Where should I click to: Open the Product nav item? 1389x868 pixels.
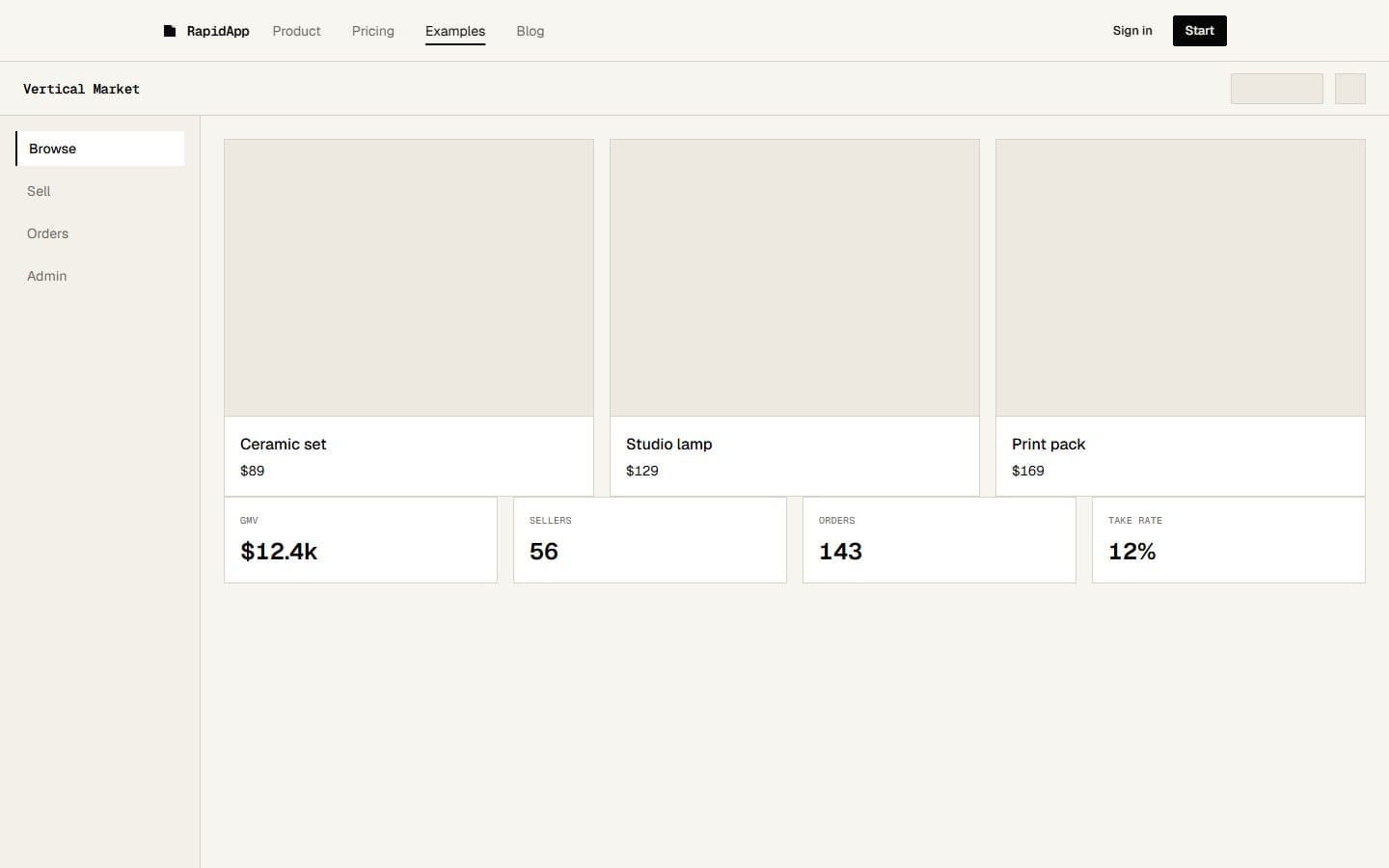296,31
